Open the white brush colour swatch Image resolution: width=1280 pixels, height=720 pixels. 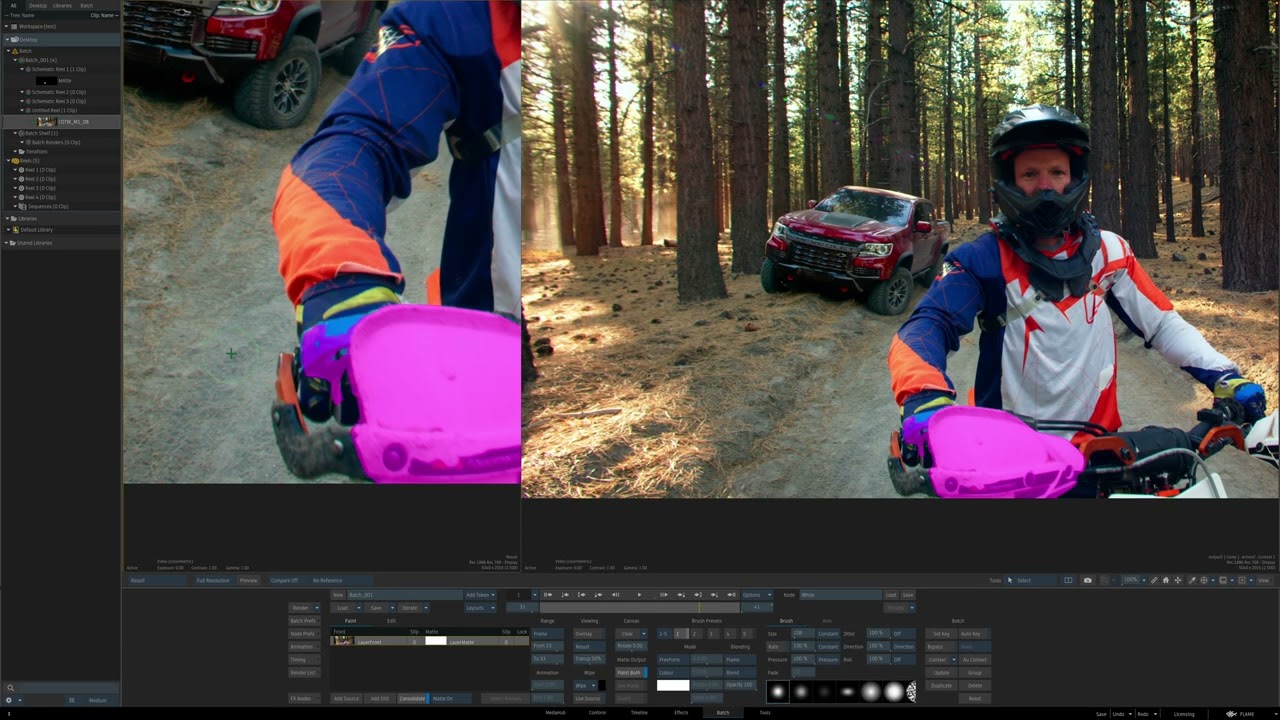pyautogui.click(x=673, y=685)
